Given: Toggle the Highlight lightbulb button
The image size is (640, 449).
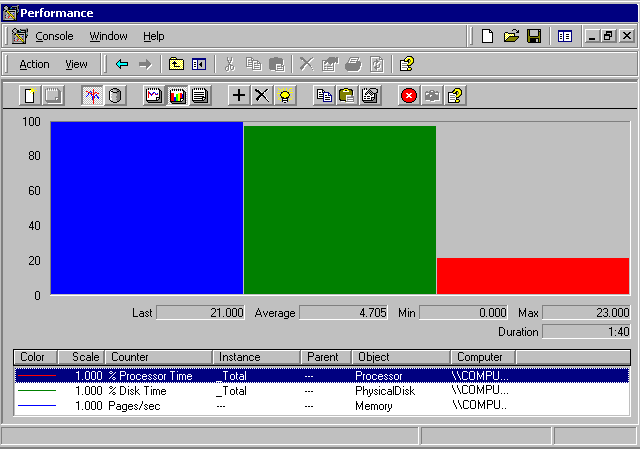Looking at the screenshot, I should click(285, 95).
